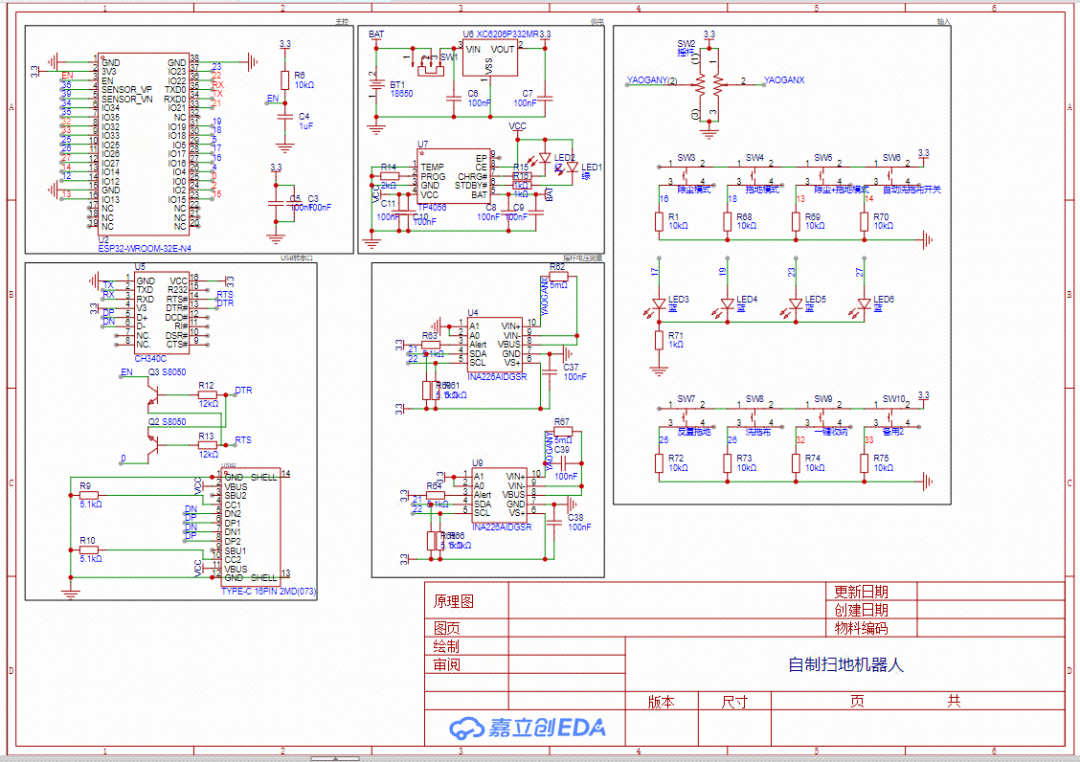Image resolution: width=1080 pixels, height=762 pixels.
Task: Select the C4 1uF capacitor
Action: pos(285,119)
